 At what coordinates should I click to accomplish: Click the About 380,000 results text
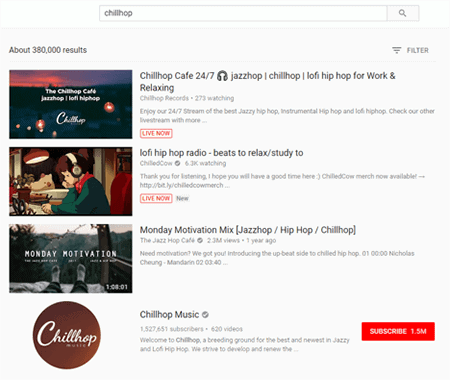tap(48, 50)
